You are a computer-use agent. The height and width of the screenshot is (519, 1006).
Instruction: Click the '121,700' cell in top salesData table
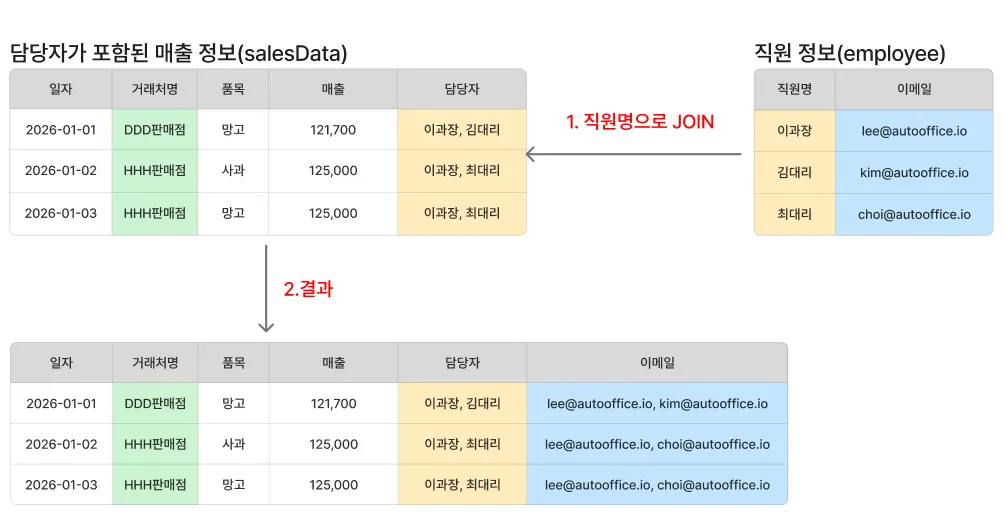click(333, 129)
